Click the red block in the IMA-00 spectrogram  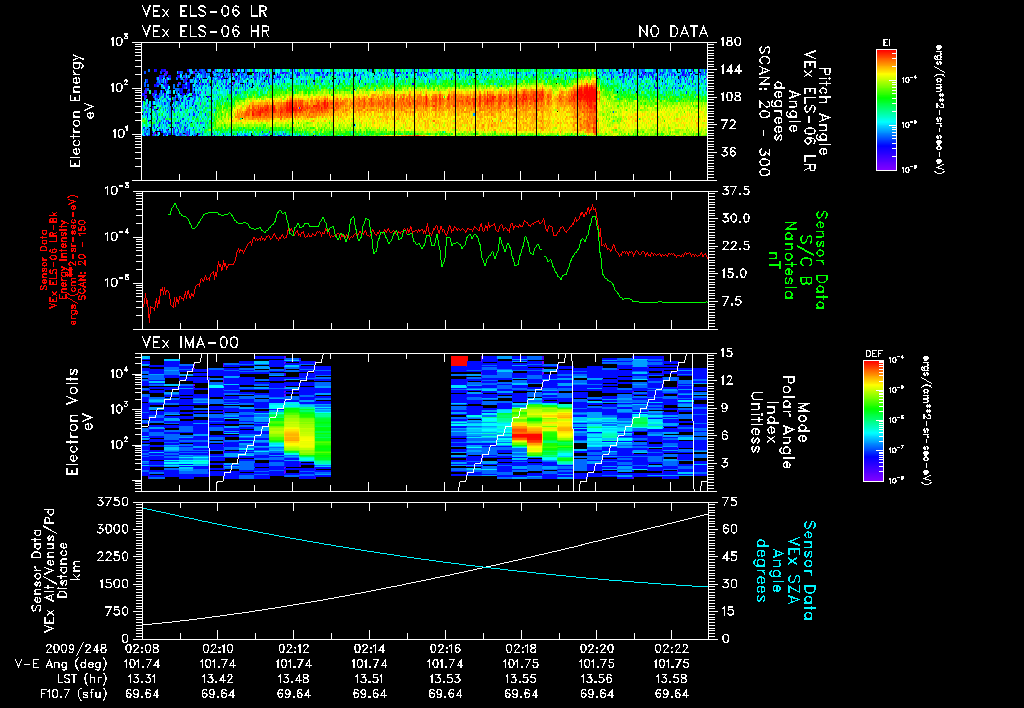pos(459,361)
